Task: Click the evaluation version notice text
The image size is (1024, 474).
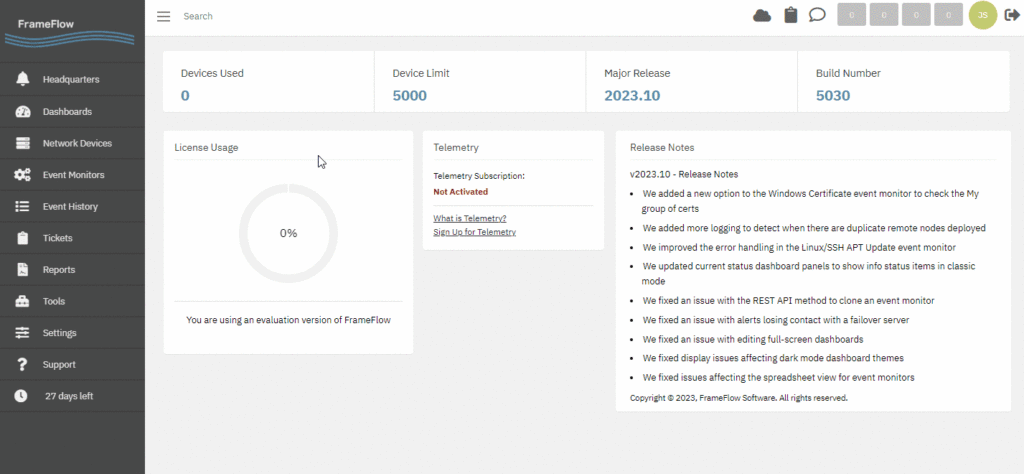Action: 288,320
